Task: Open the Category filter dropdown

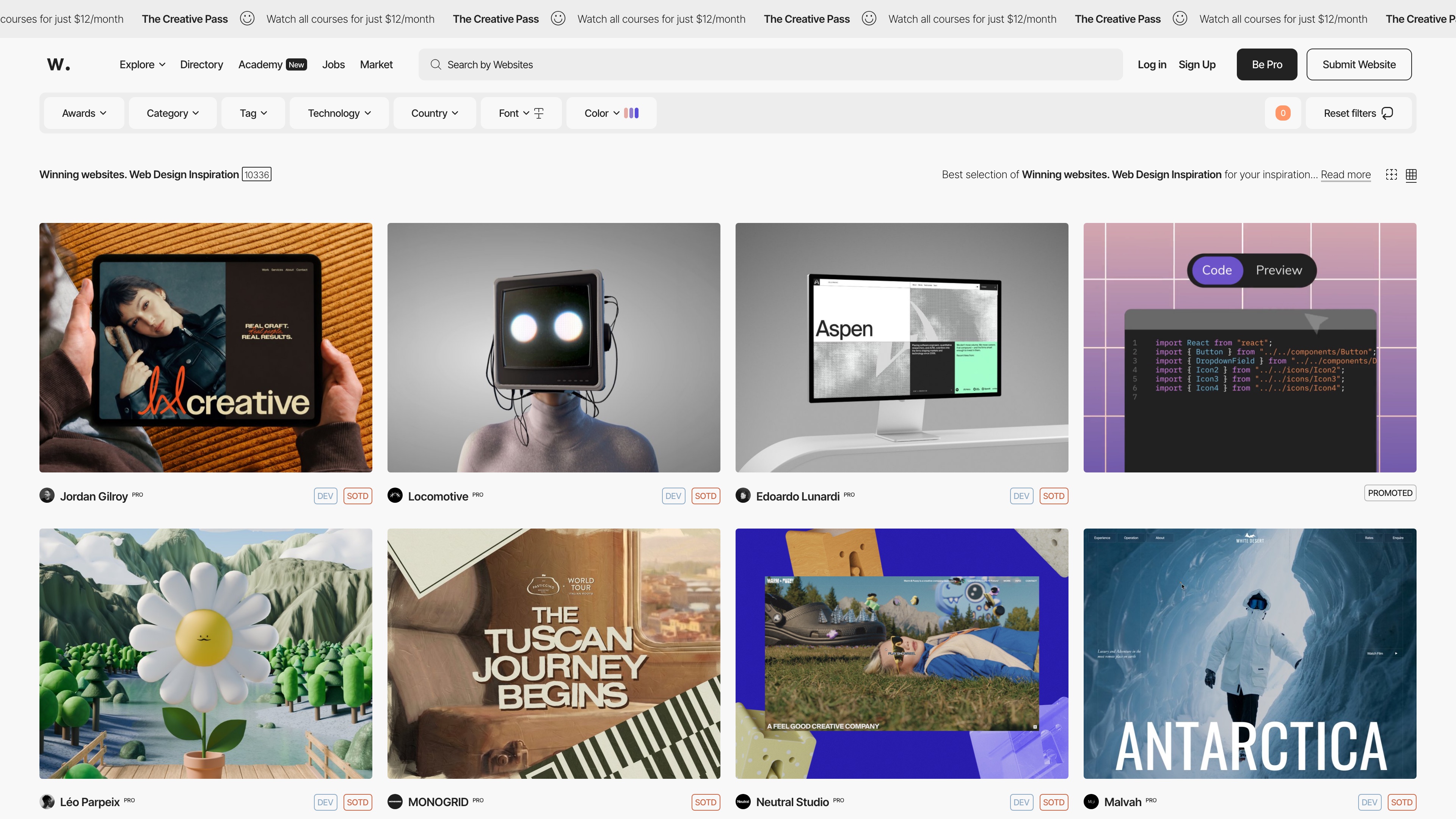Action: (x=173, y=113)
